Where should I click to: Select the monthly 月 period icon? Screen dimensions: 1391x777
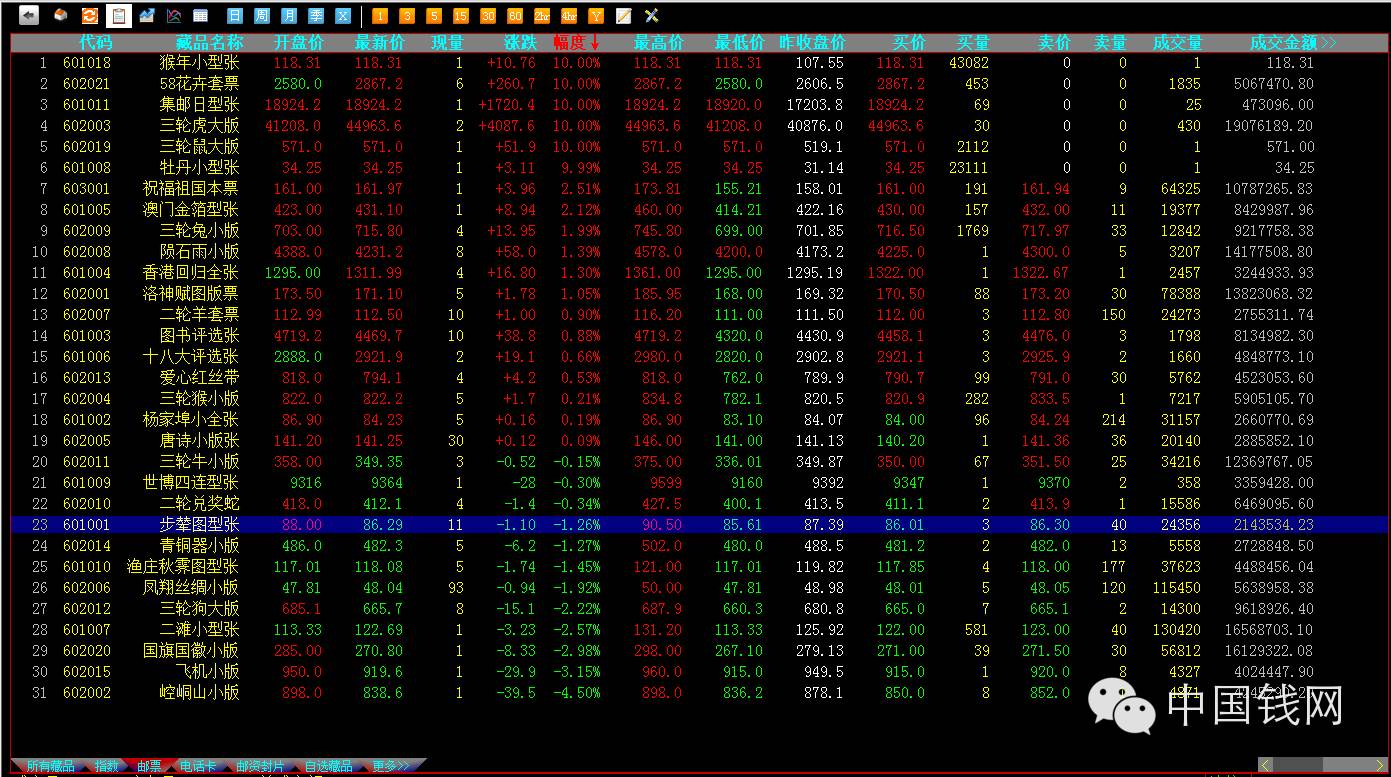pyautogui.click(x=289, y=16)
